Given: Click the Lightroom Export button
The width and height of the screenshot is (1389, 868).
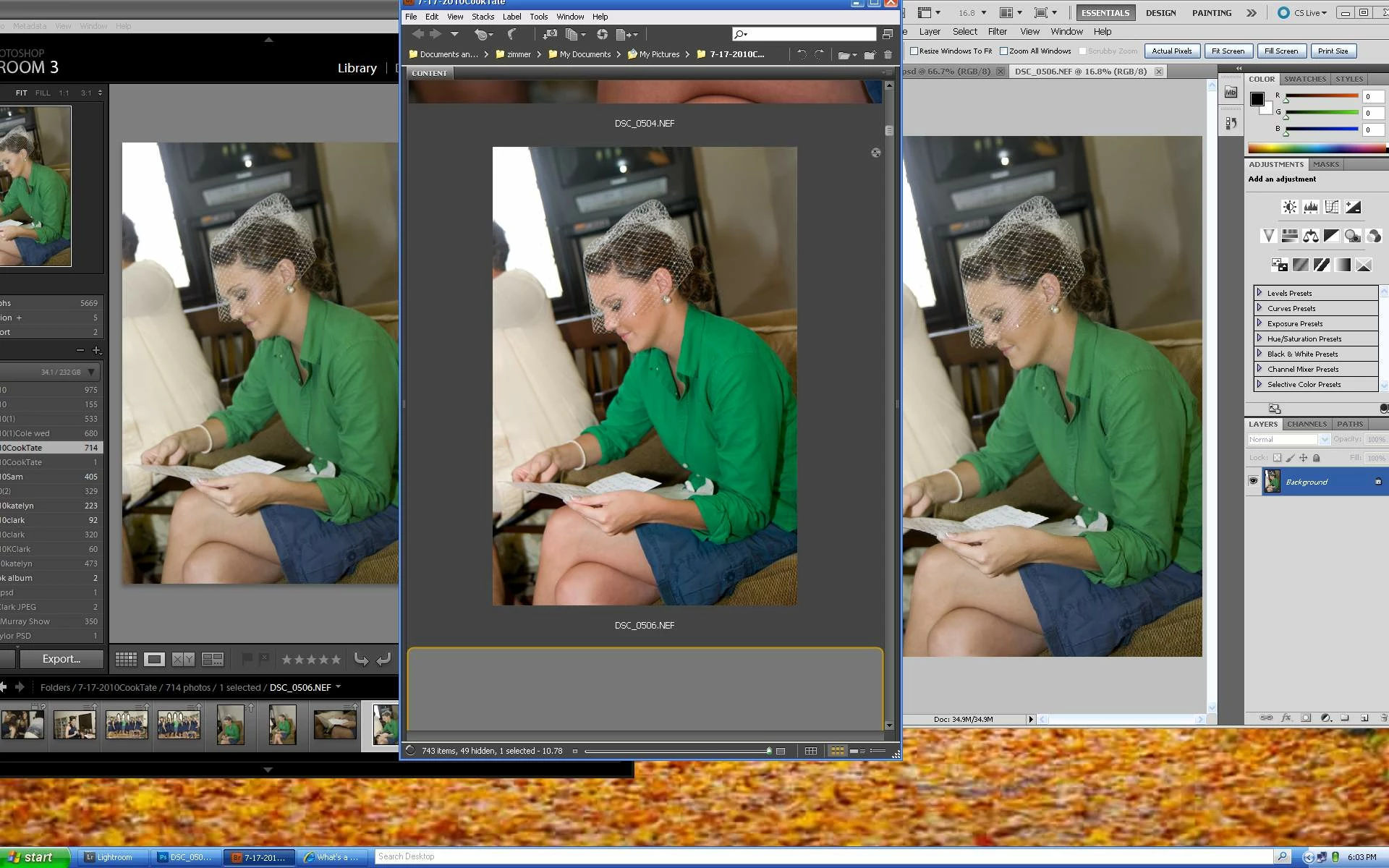Looking at the screenshot, I should 61,659.
